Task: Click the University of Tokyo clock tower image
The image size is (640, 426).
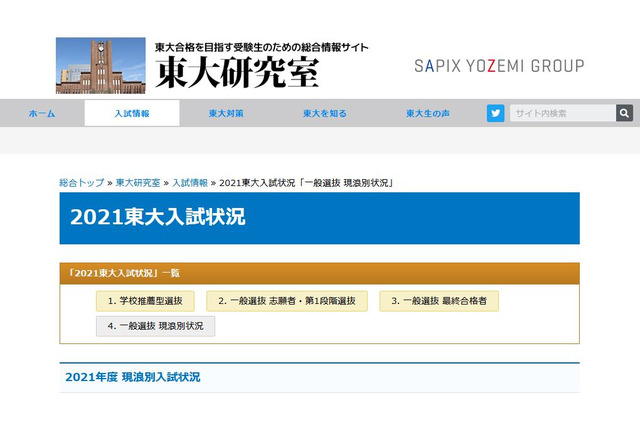Action: (x=100, y=66)
